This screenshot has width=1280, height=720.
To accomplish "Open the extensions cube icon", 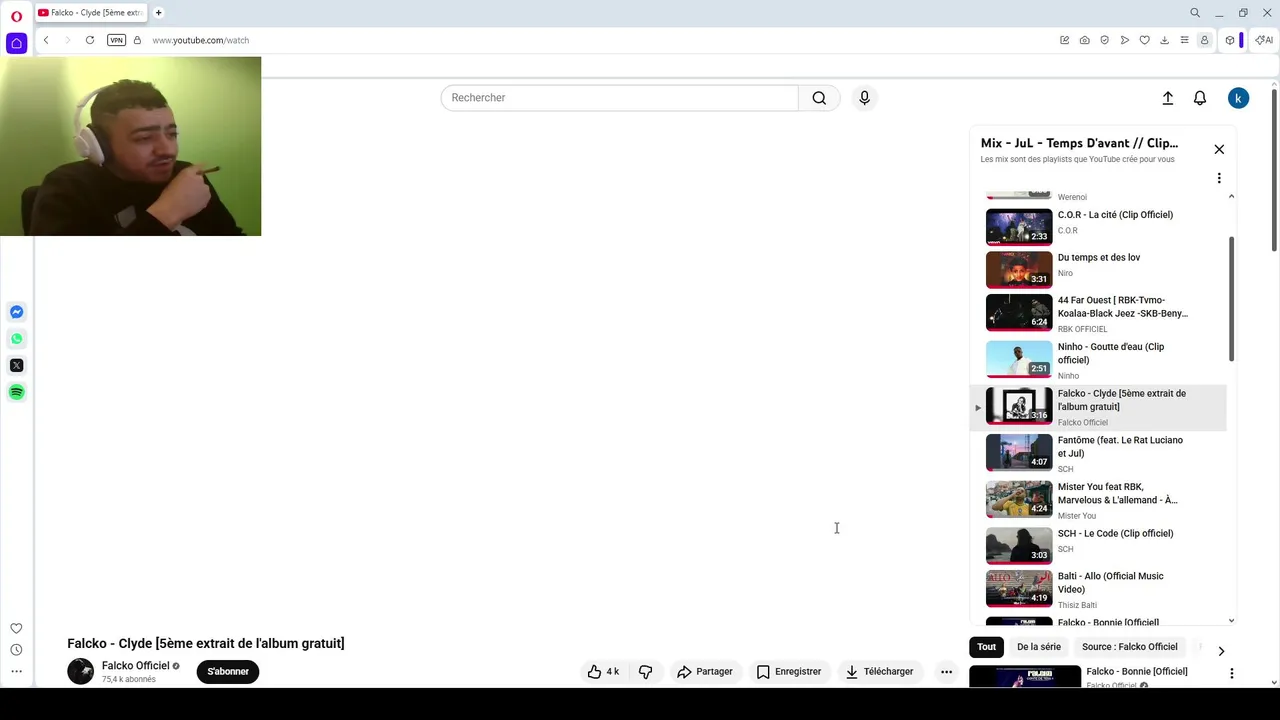I will coord(1230,40).
